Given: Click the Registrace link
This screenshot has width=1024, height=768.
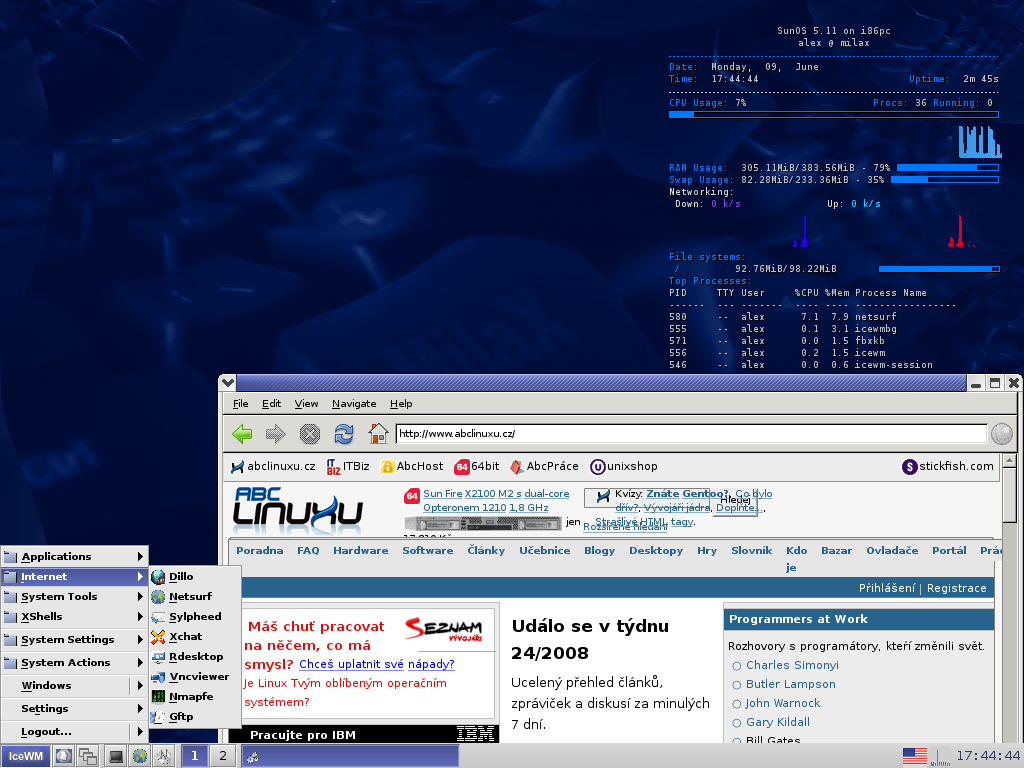Looking at the screenshot, I should pyautogui.click(x=956, y=588).
